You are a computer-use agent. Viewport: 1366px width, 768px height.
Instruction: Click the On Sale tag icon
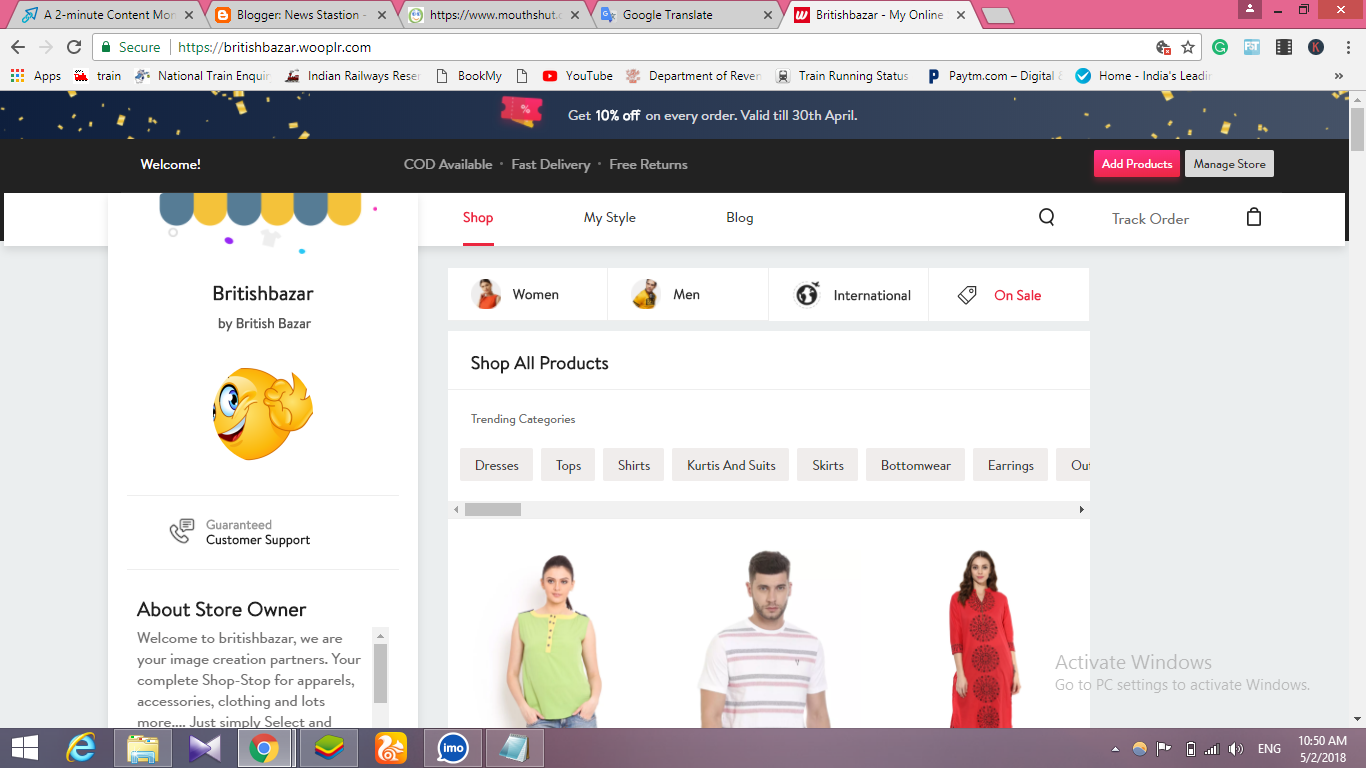(x=967, y=295)
